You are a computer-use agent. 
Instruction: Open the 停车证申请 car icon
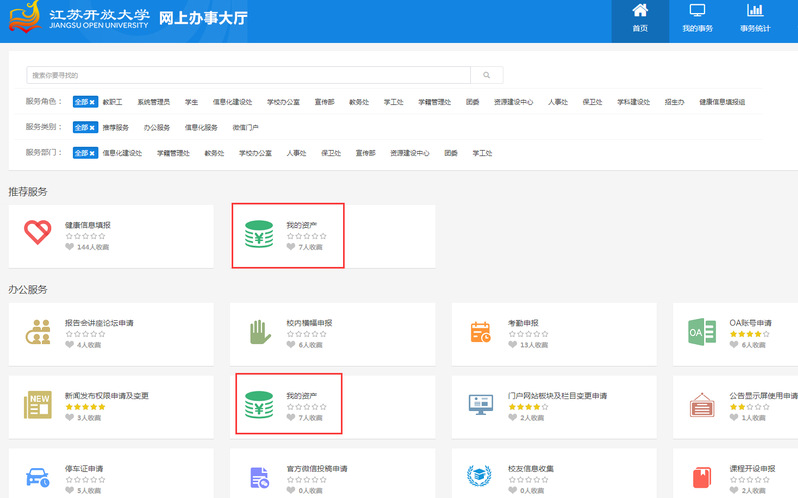(38, 476)
